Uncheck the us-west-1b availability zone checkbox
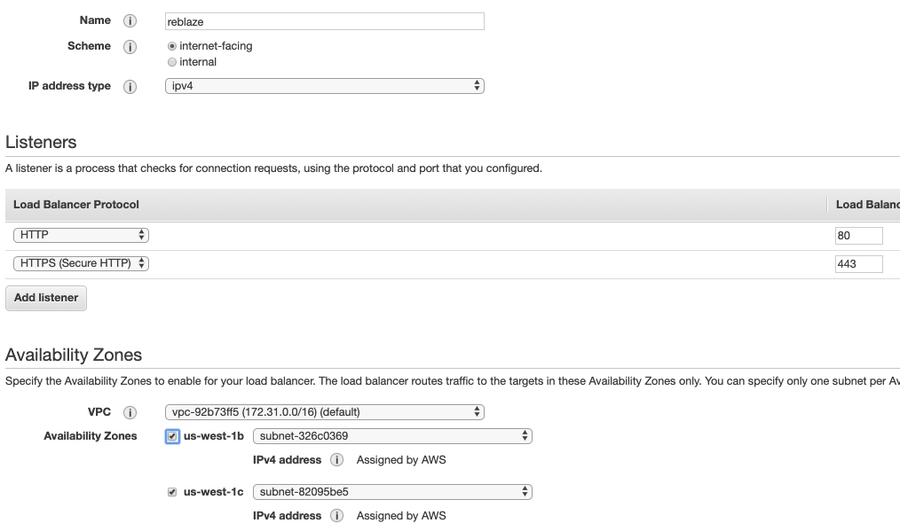Screen dimensions: 900x531 click(x=173, y=436)
